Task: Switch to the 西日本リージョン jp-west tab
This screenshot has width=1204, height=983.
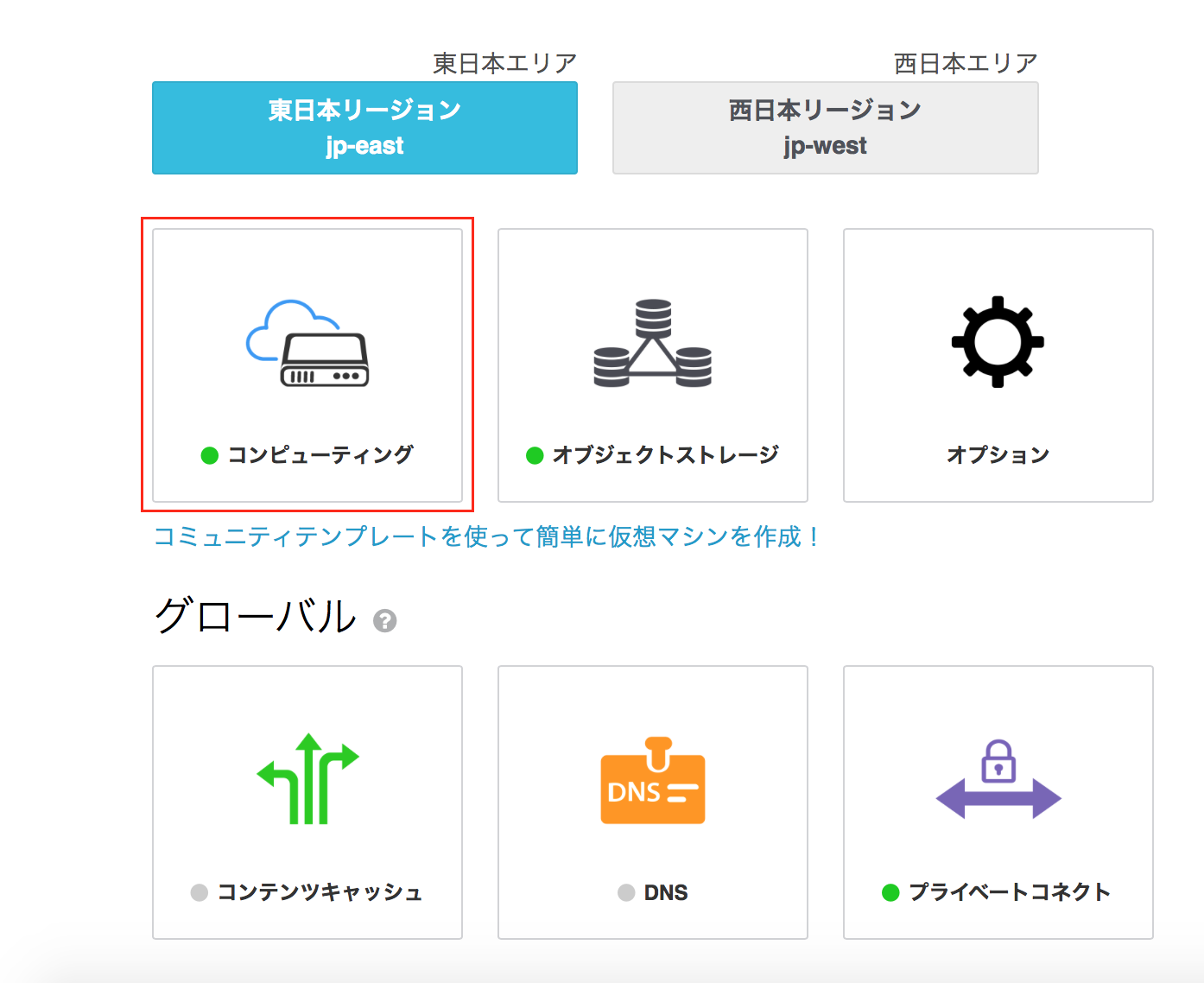Action: [824, 127]
